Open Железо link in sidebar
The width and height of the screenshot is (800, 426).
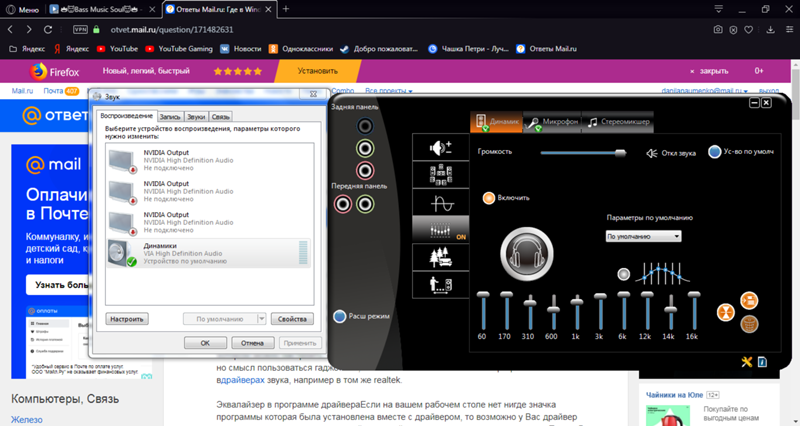[27, 419]
